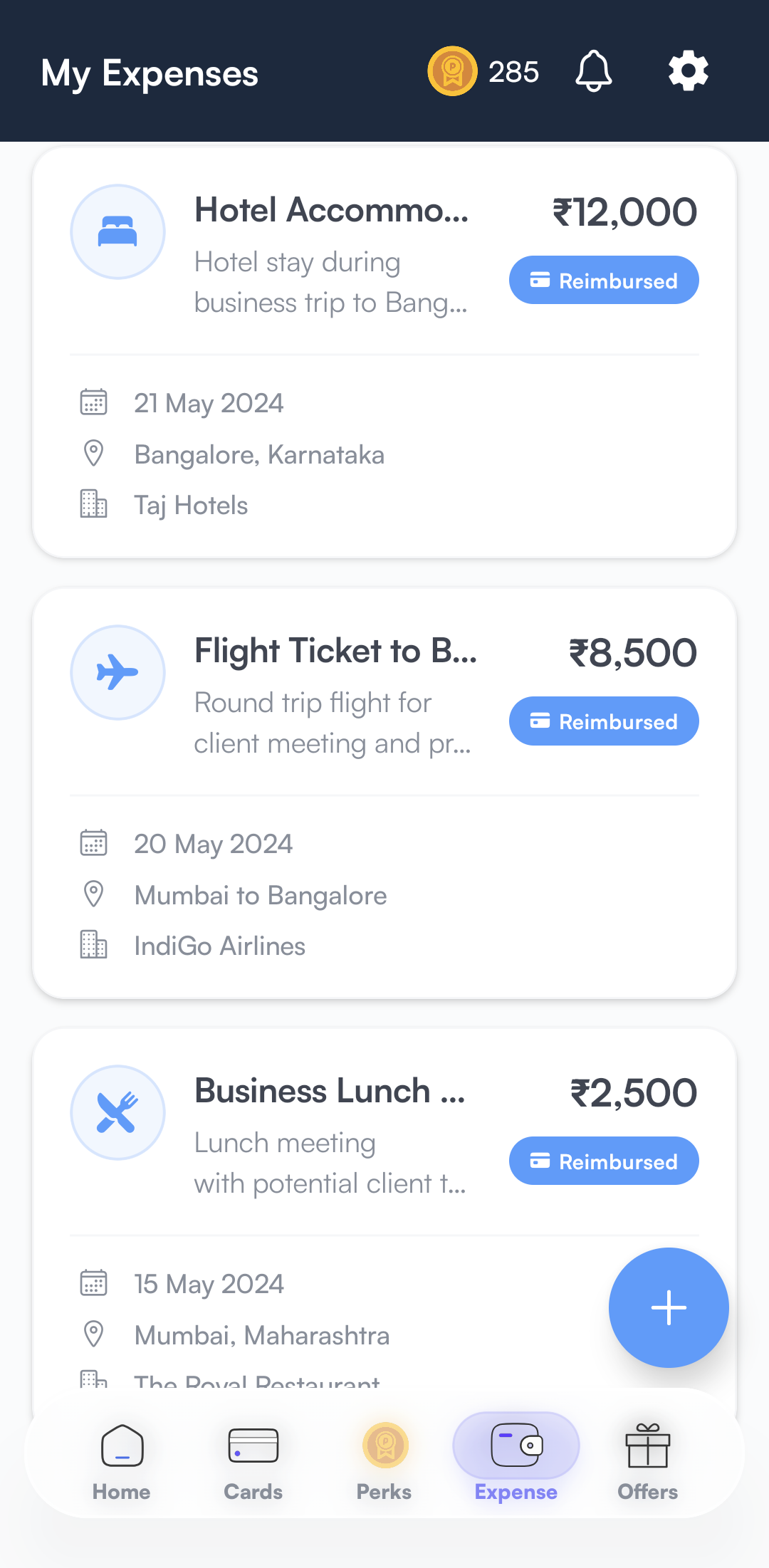The height and width of the screenshot is (1568, 769).
Task: Open settings gear icon
Action: 688,71
